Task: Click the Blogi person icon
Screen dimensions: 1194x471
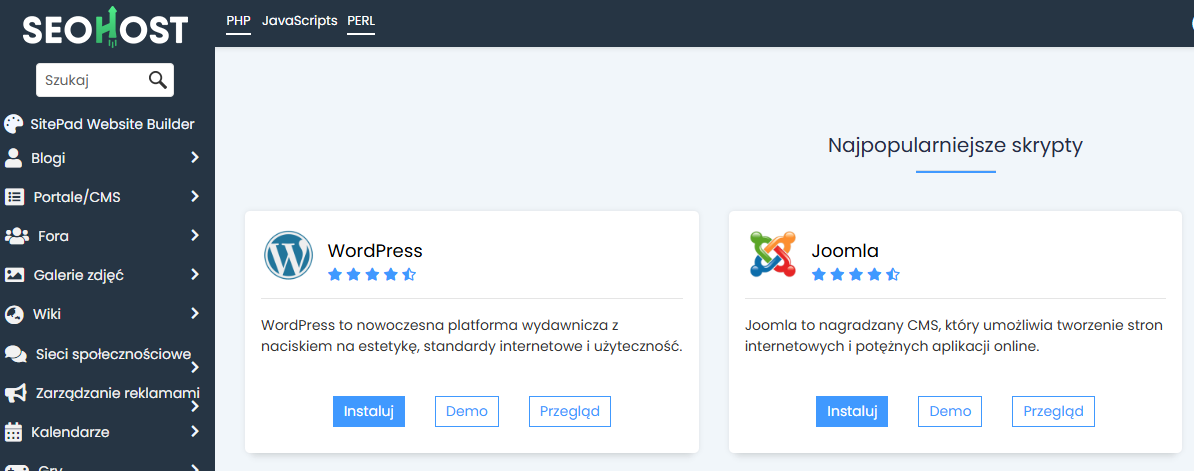Action: (14, 158)
